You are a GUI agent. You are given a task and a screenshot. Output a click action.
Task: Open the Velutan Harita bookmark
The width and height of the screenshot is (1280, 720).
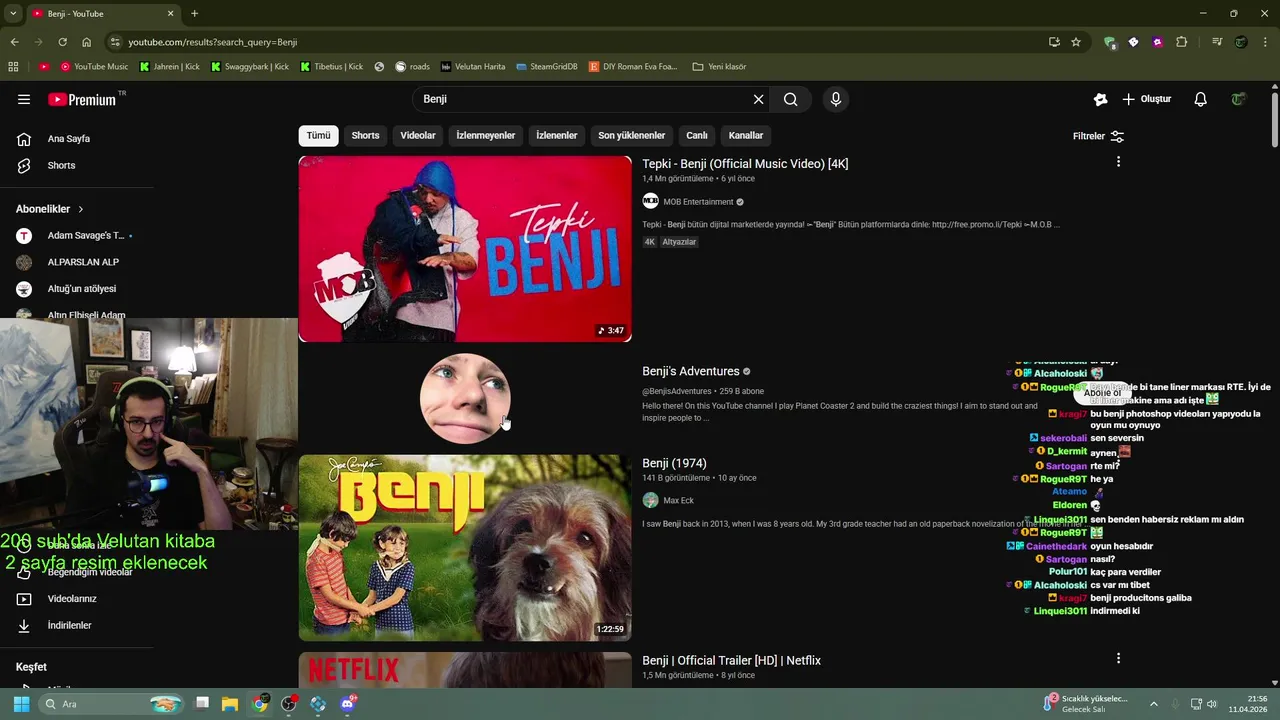pos(473,67)
